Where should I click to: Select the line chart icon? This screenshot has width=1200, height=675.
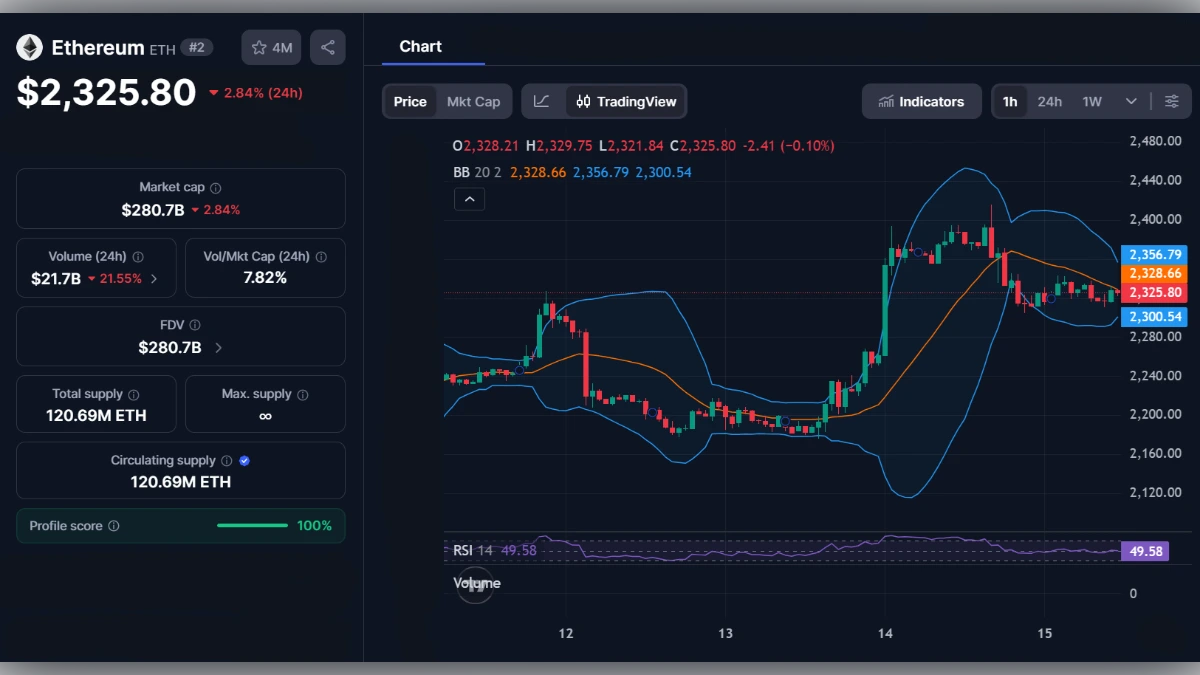[x=542, y=101]
